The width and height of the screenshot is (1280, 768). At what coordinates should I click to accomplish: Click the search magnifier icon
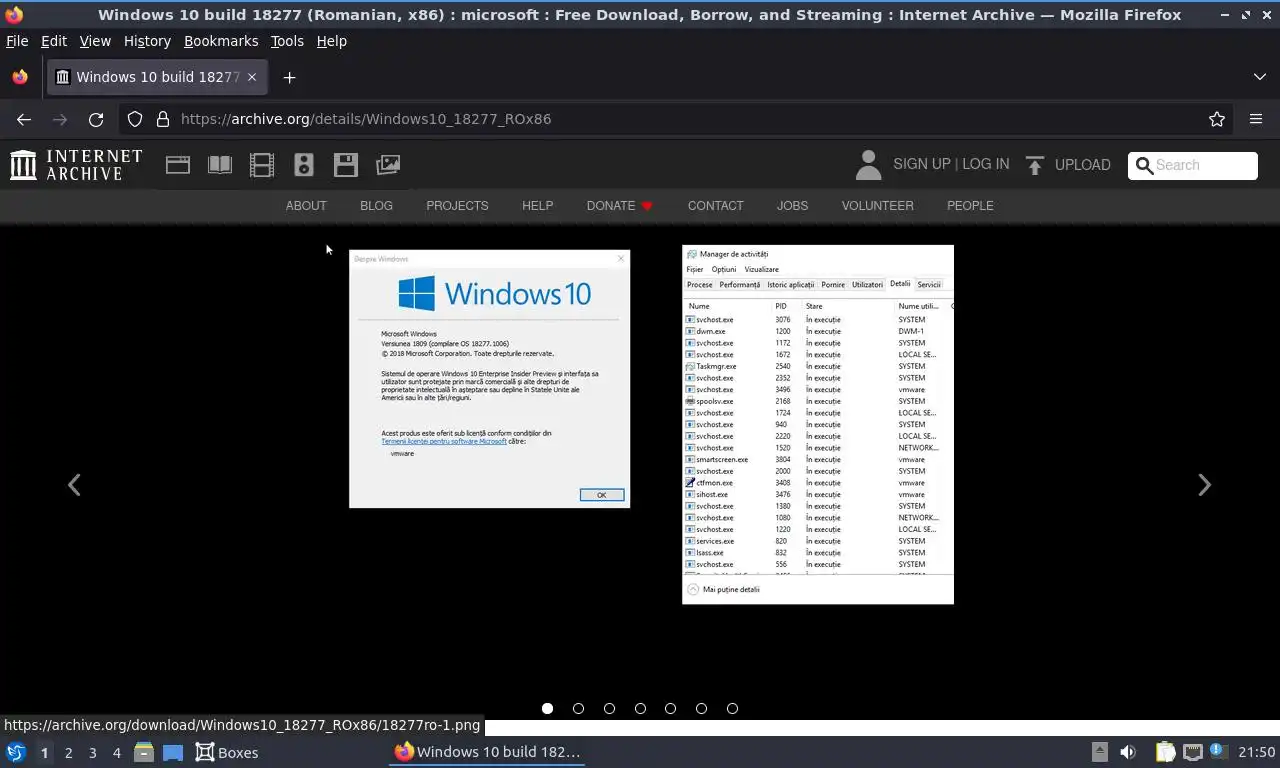[x=1144, y=165]
